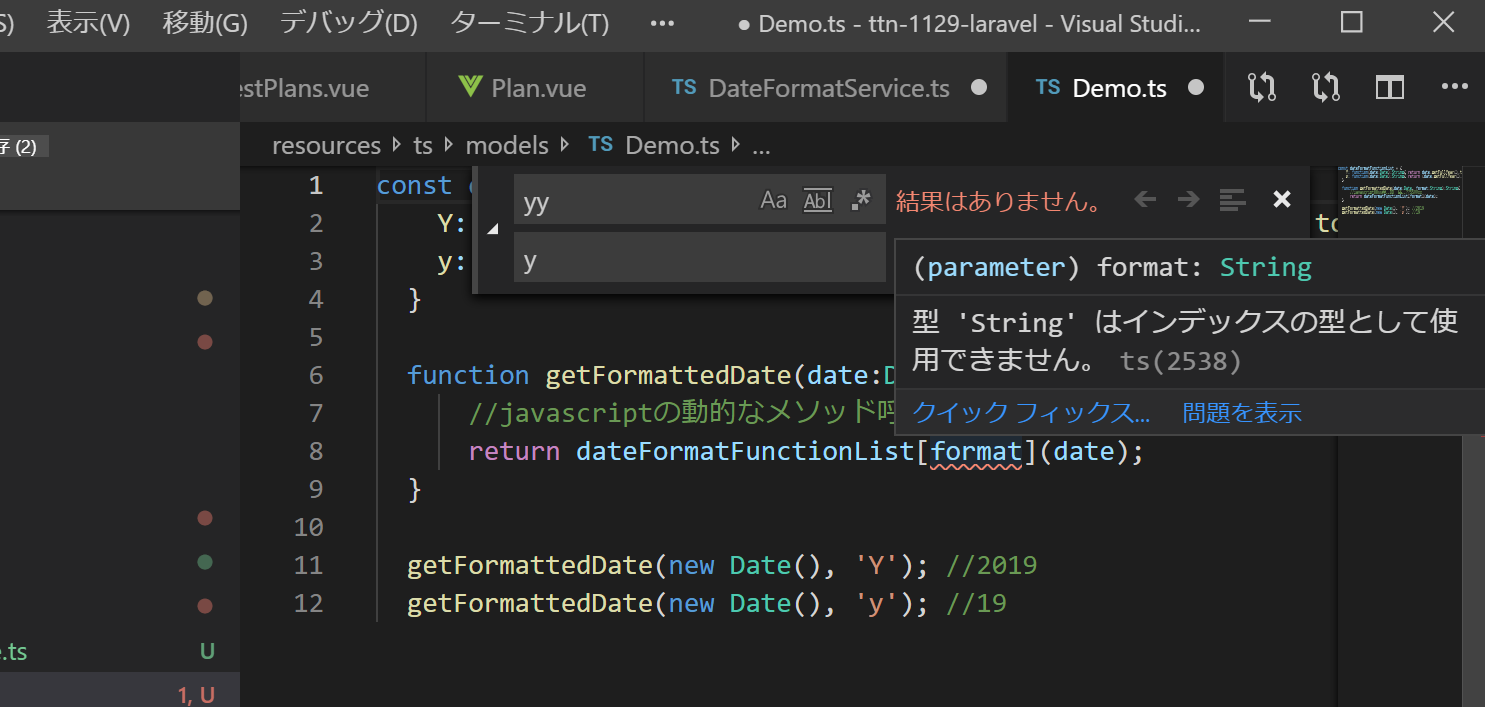This screenshot has height=707, width=1485.
Task: Toggle match case (Aa) in find box
Action: coord(774,200)
